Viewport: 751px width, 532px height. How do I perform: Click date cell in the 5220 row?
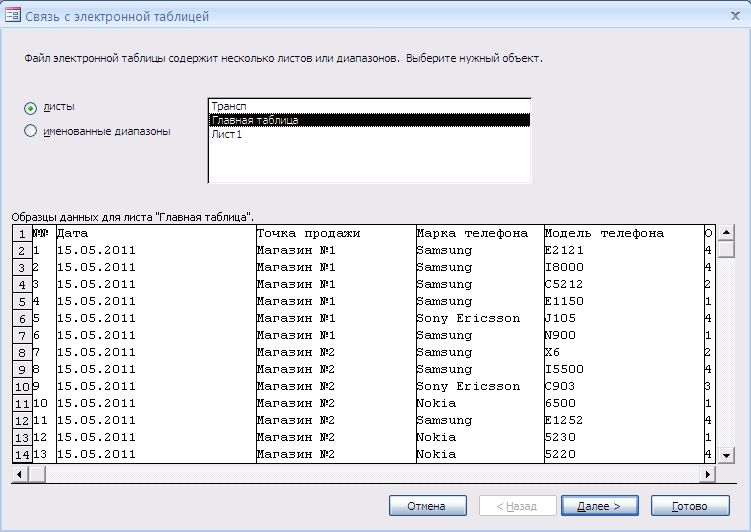(156, 454)
